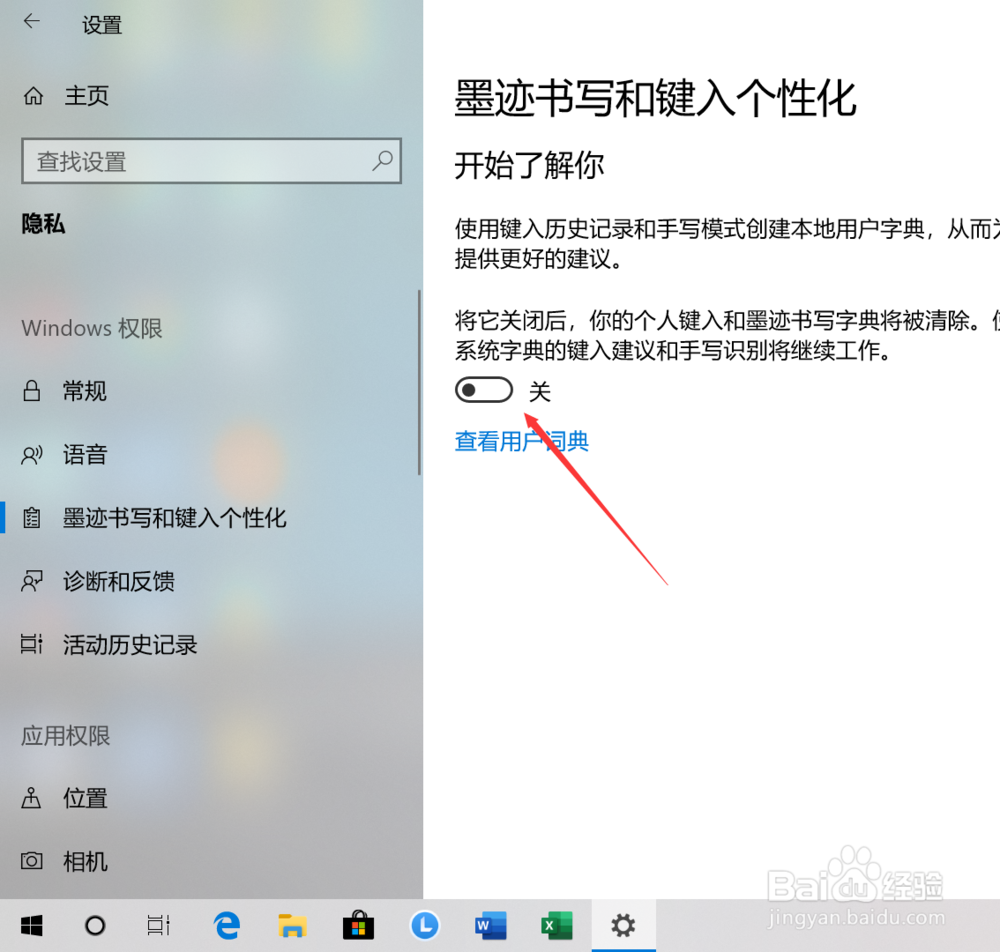Open 活动历史记录 page
Screen dimensions: 1000x952
click(130, 645)
